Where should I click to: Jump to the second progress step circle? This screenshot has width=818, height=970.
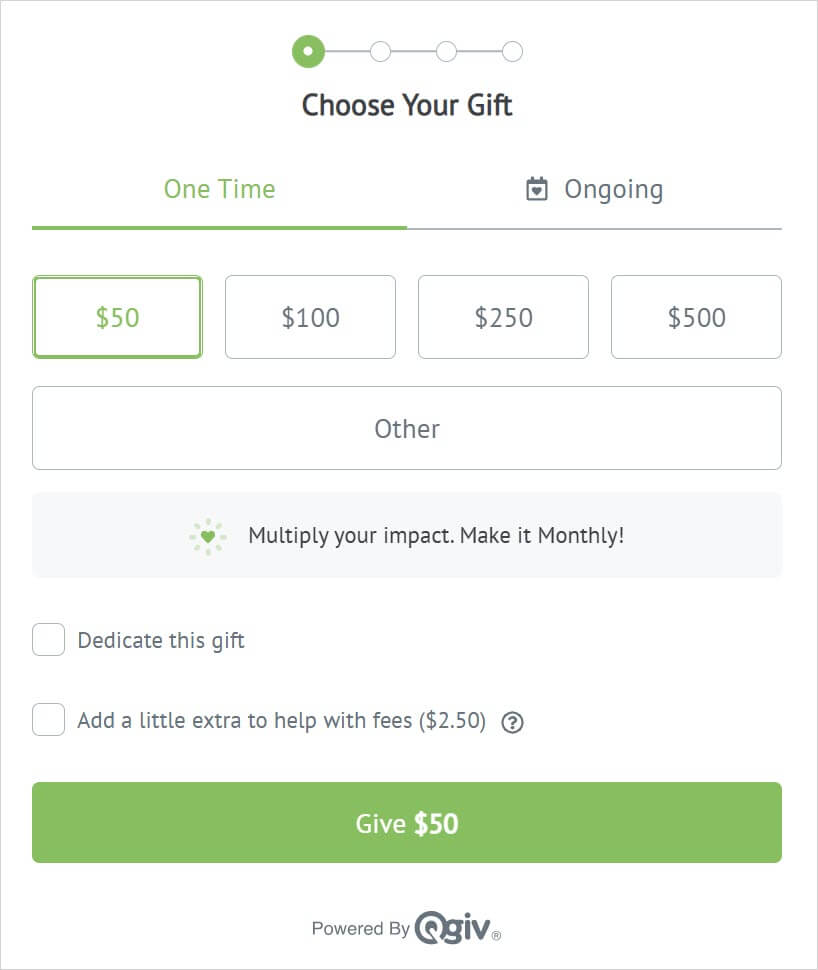tap(381, 51)
